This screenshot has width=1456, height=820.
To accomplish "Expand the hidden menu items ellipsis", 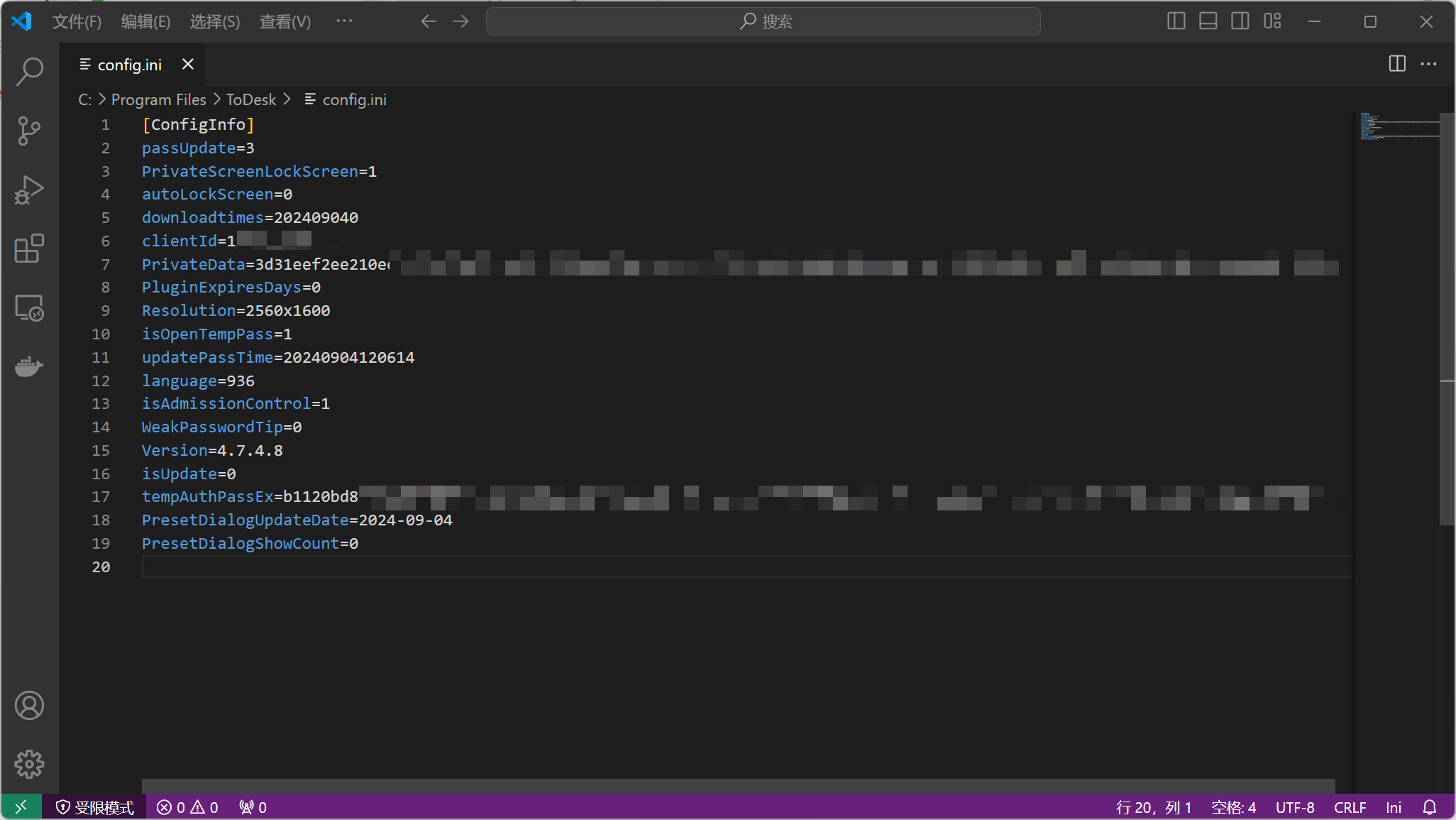I will click(x=344, y=21).
